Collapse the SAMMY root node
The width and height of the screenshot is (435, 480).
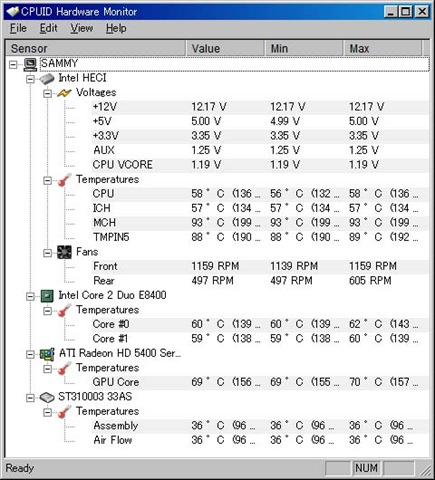point(13,64)
